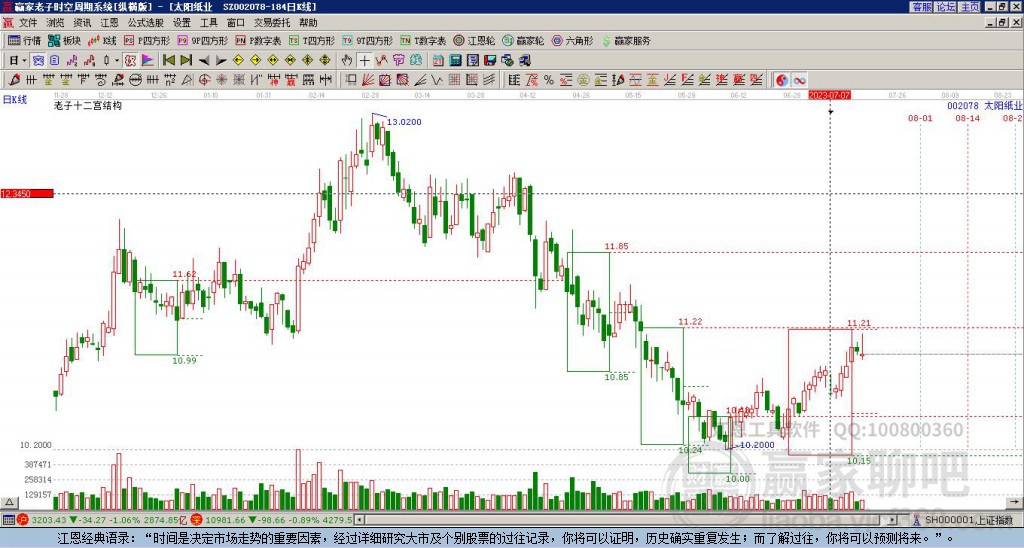Click the red 12.3450 price marker
This screenshot has height=548, width=1024.
26,194
